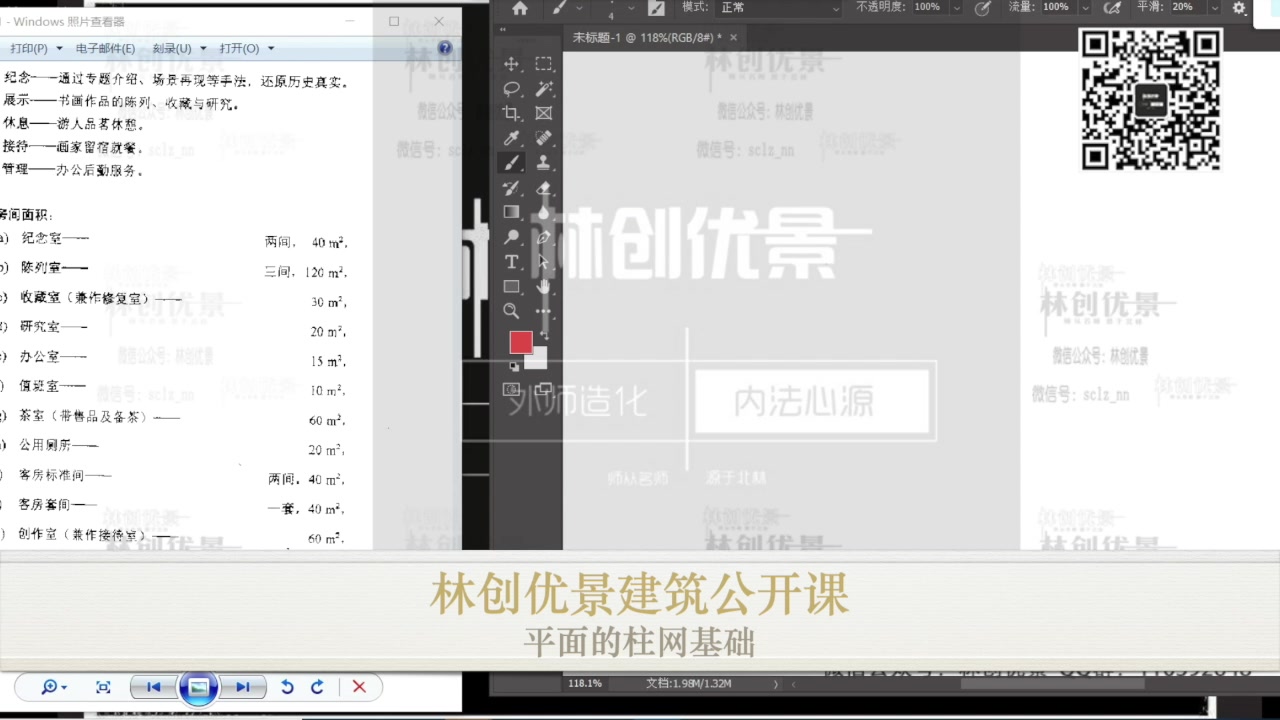The height and width of the screenshot is (720, 1280).
Task: Select the Rectangle shape tool
Action: click(511, 287)
